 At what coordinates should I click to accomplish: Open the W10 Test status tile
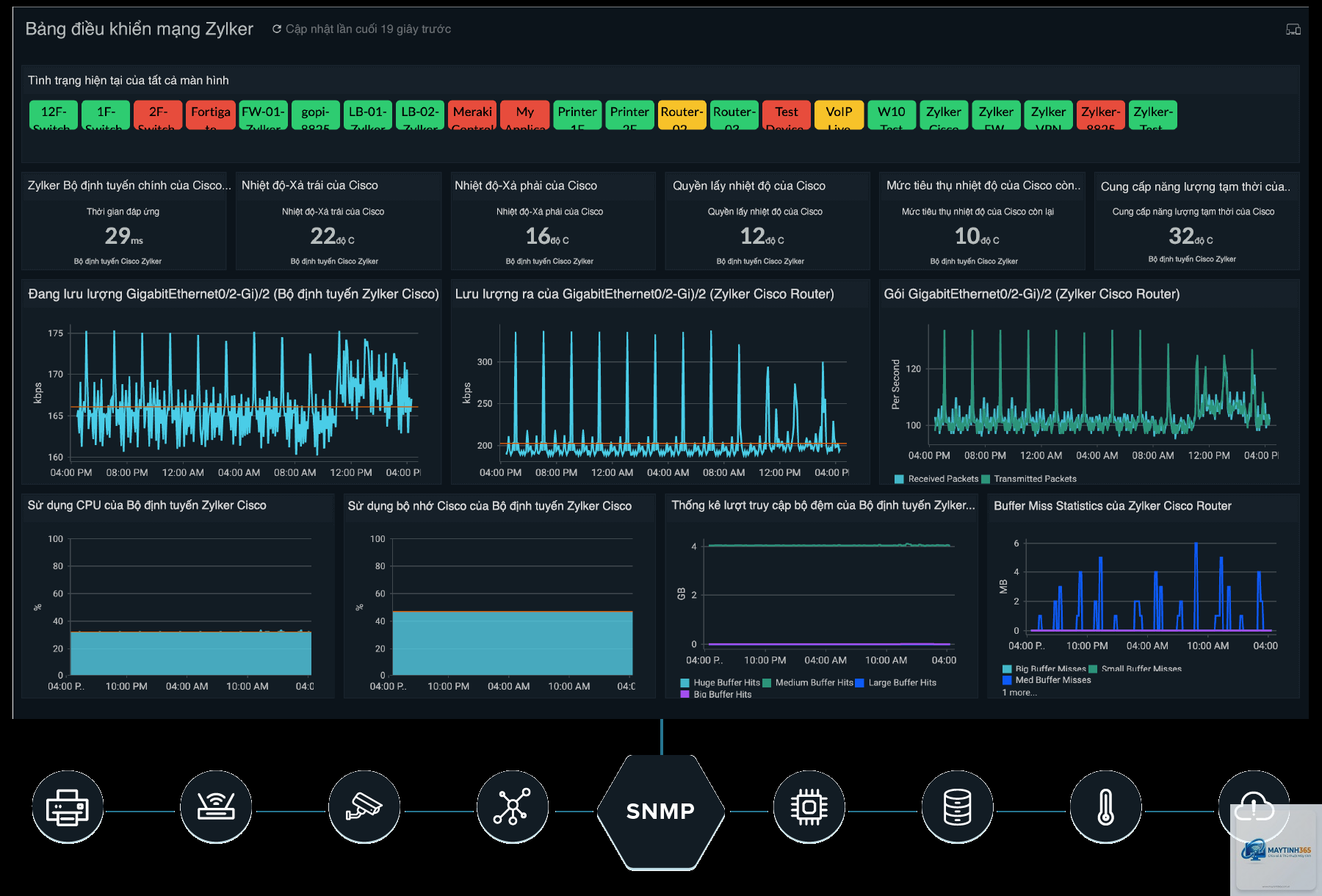(x=892, y=115)
